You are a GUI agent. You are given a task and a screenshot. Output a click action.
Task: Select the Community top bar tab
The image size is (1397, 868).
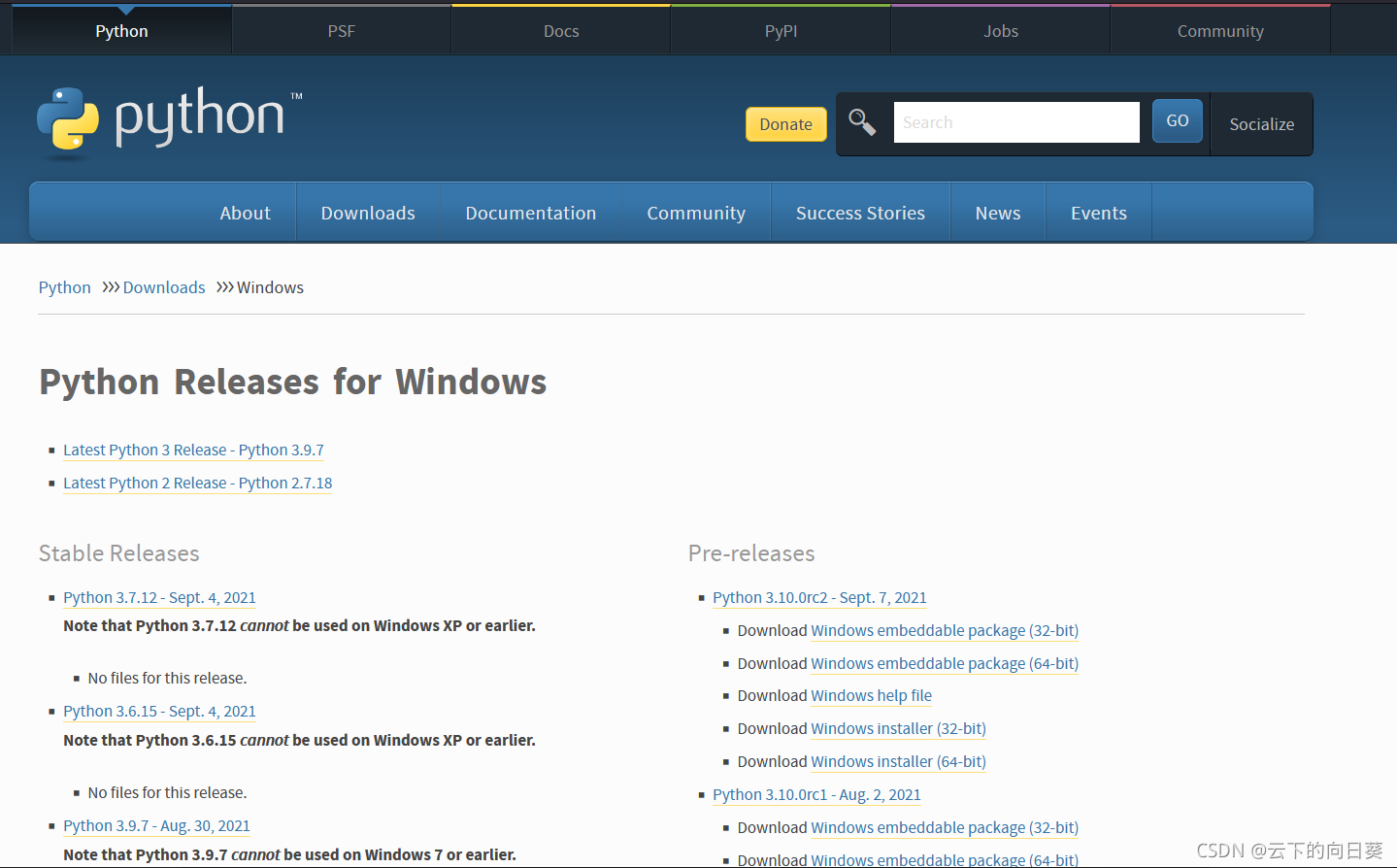[x=1220, y=31]
